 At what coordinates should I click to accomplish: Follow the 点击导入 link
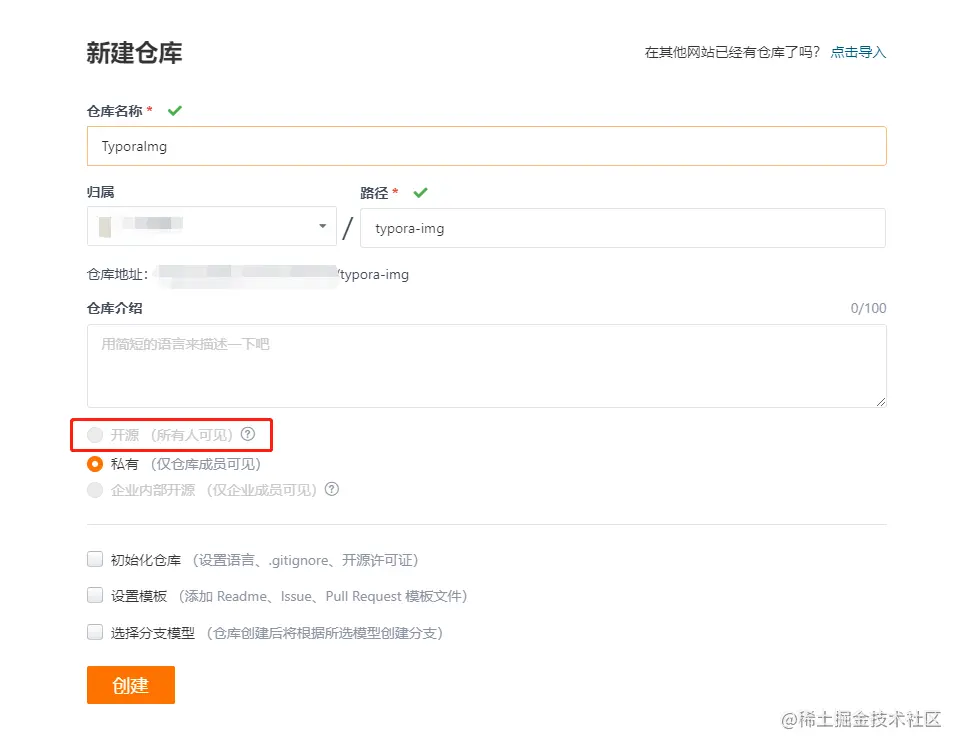pyautogui.click(x=858, y=52)
